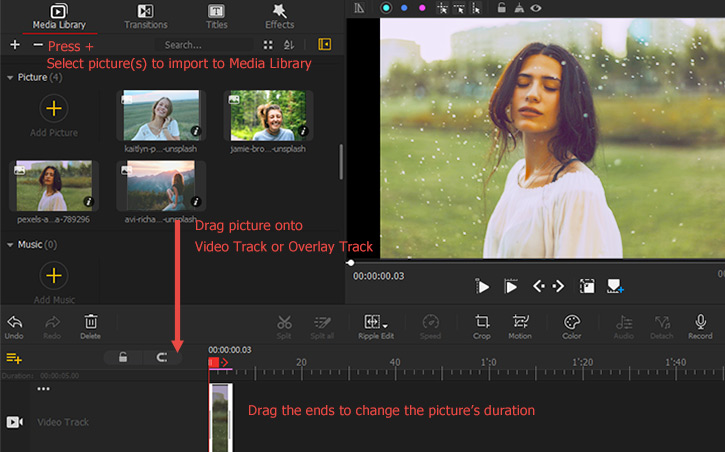Click the add track icon
Viewport: 725px width, 452px height.
pyautogui.click(x=14, y=358)
